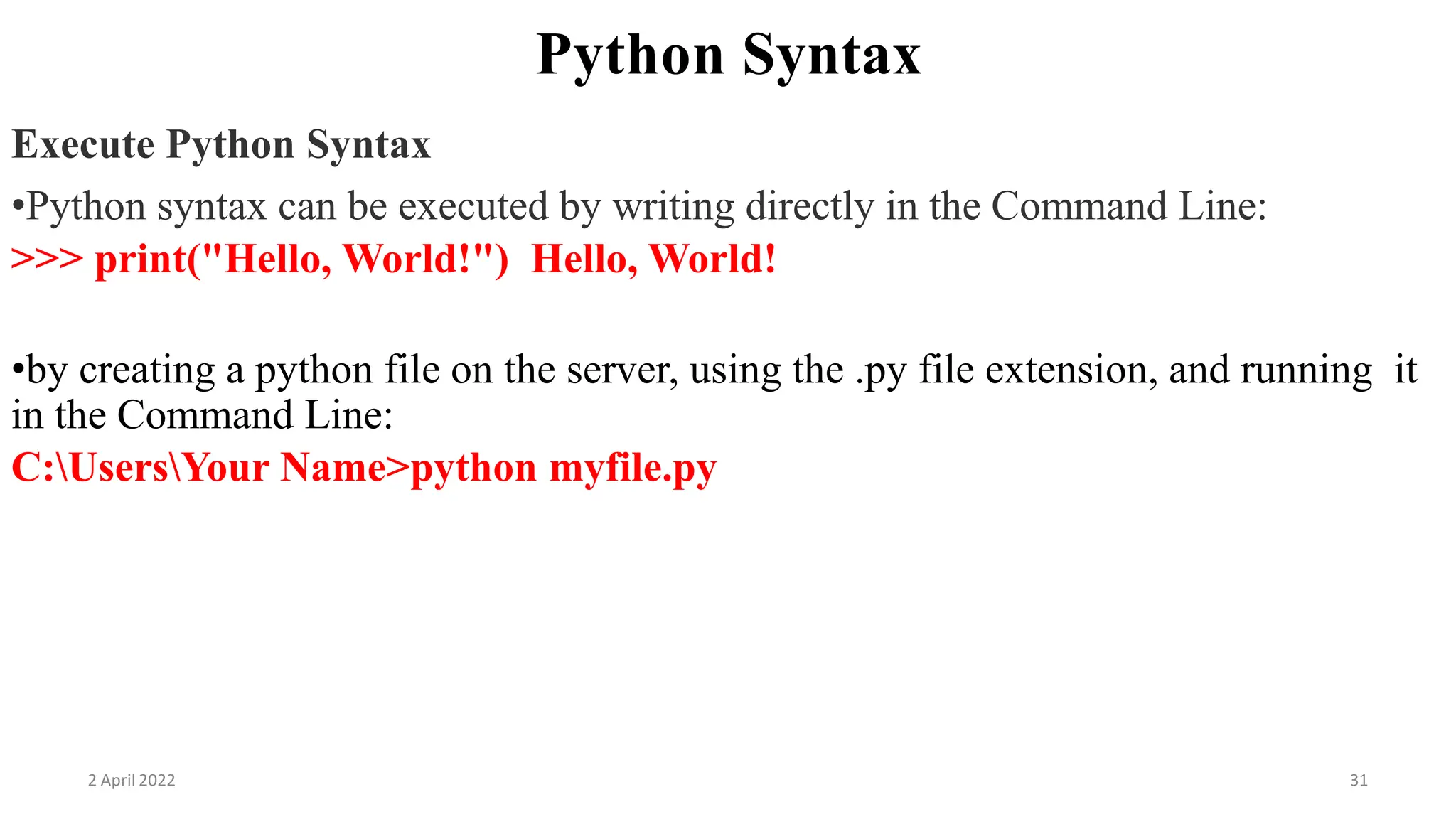Click the word 'server' in second bullet

point(621,370)
